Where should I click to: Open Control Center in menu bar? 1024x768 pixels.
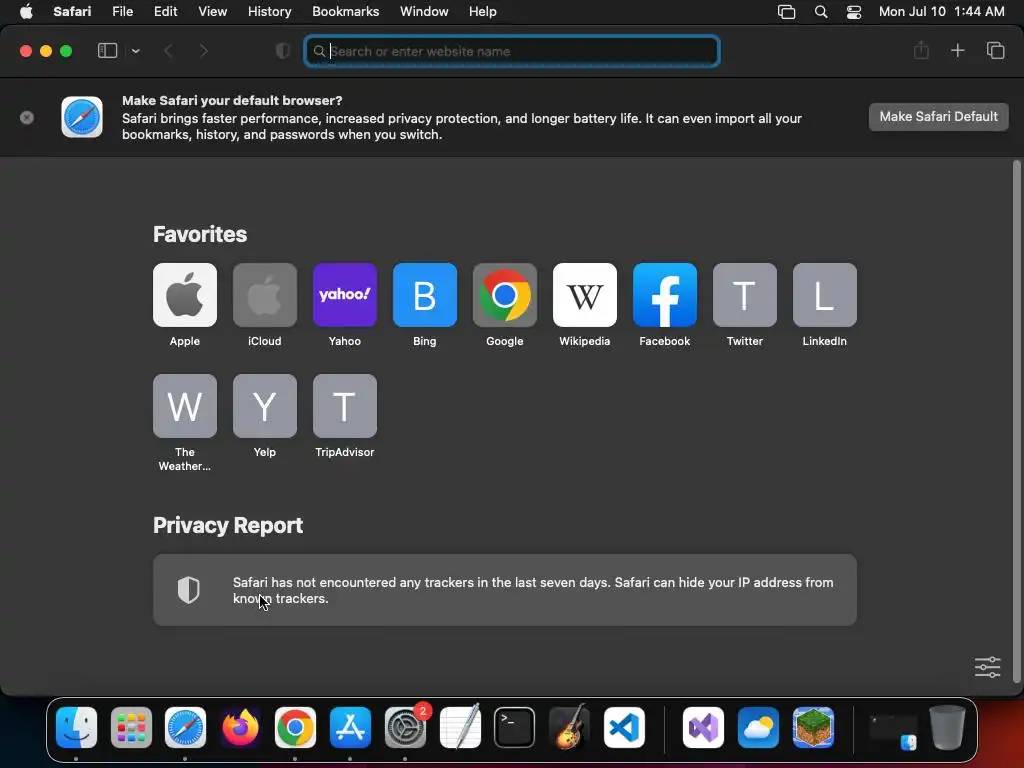pos(854,12)
